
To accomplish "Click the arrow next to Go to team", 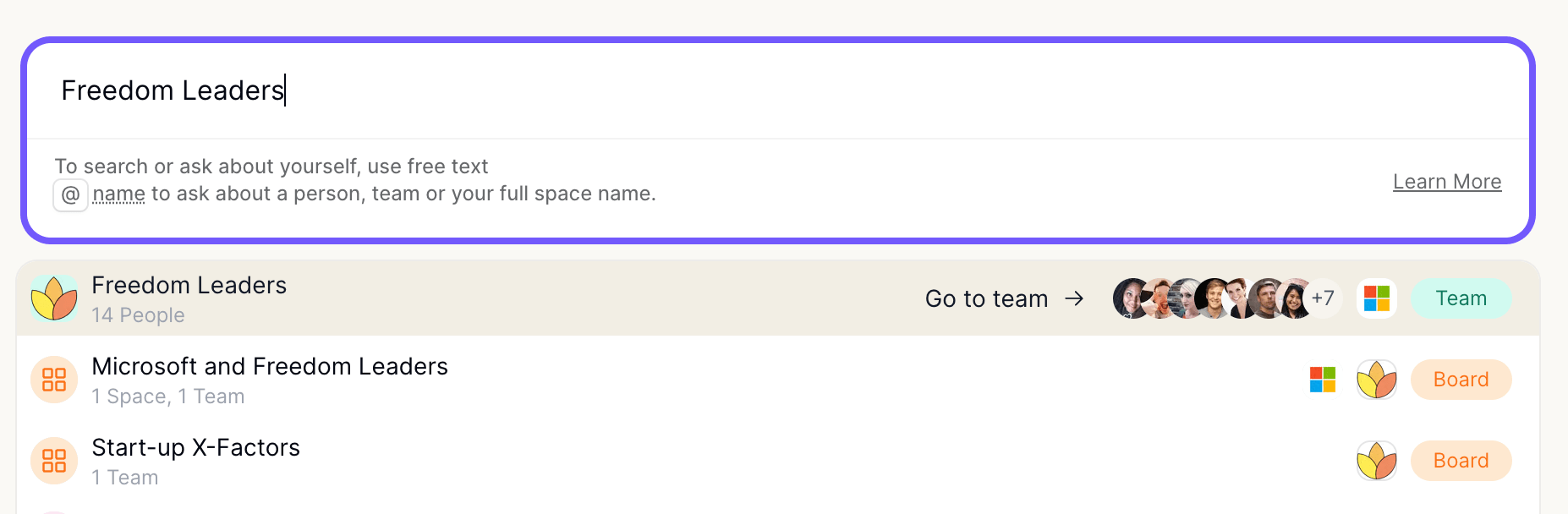I will coord(1074,298).
